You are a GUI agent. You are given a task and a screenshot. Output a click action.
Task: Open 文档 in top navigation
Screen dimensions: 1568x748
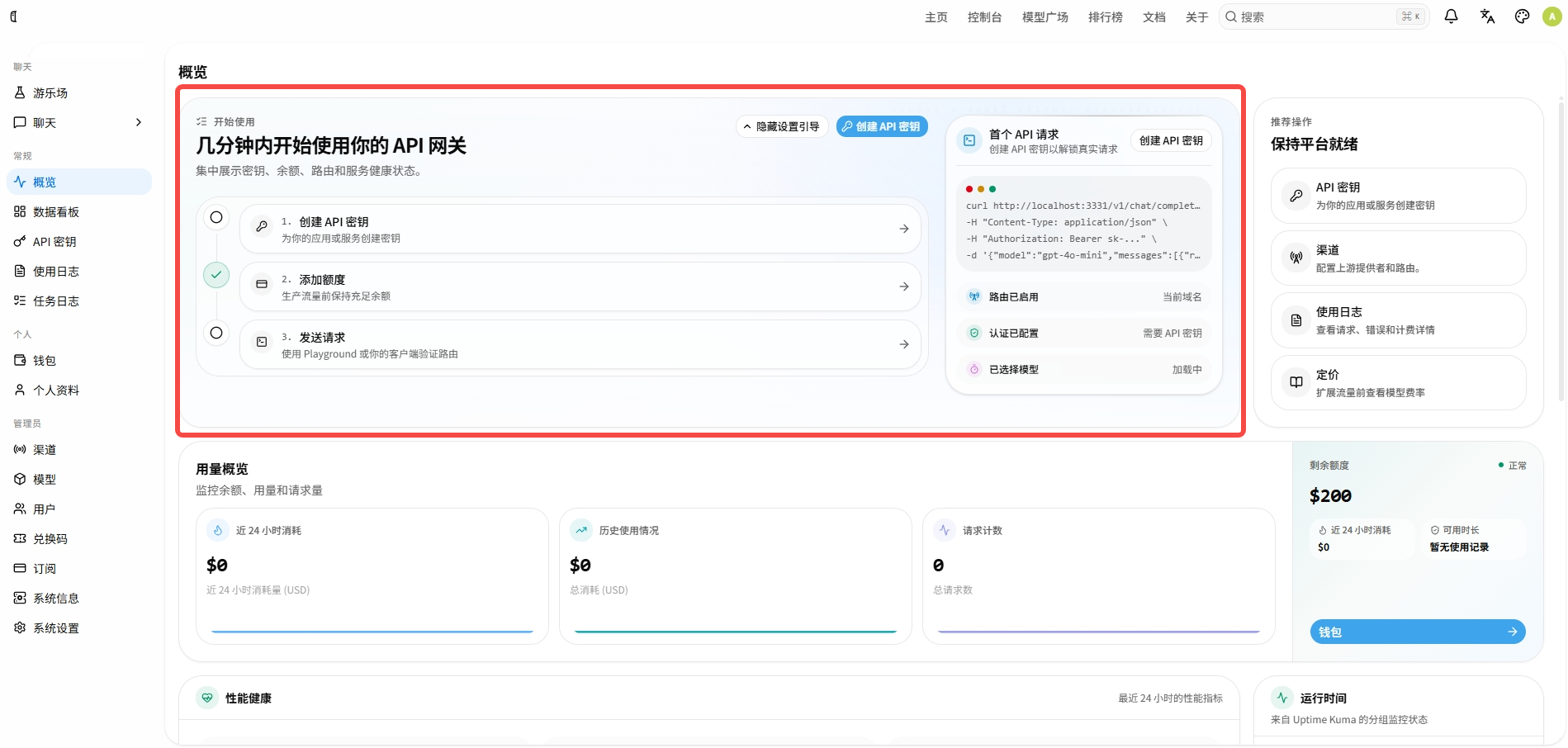(x=1154, y=17)
